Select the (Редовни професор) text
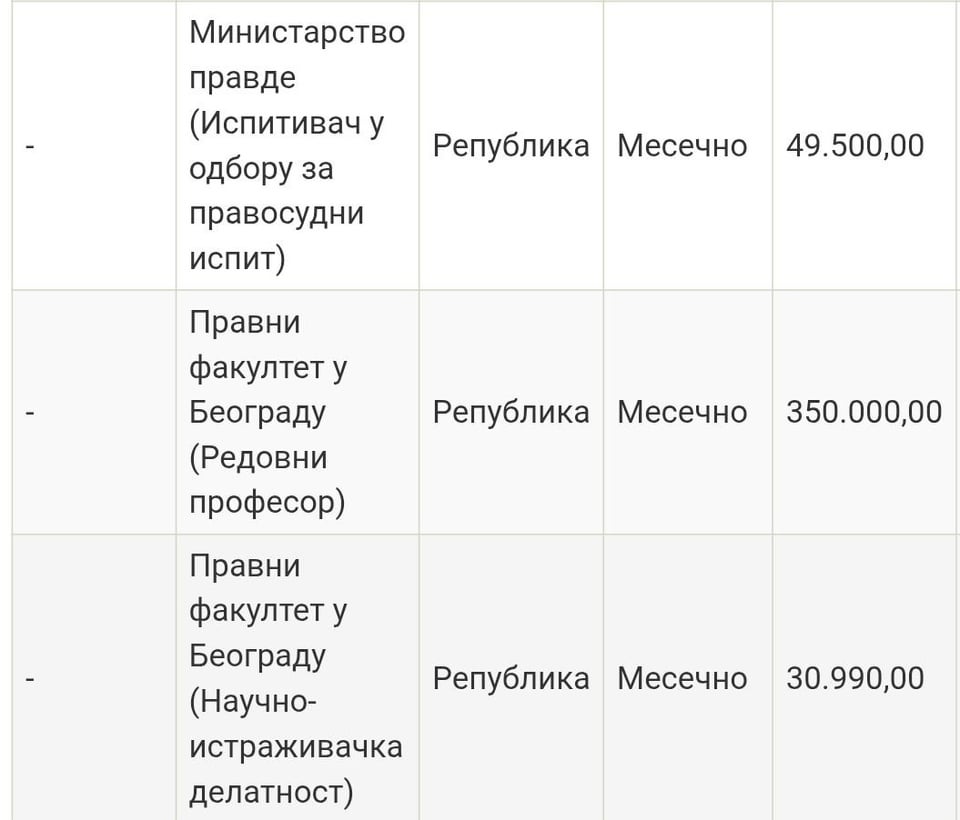Screen dimensions: 960x820 pos(266,480)
